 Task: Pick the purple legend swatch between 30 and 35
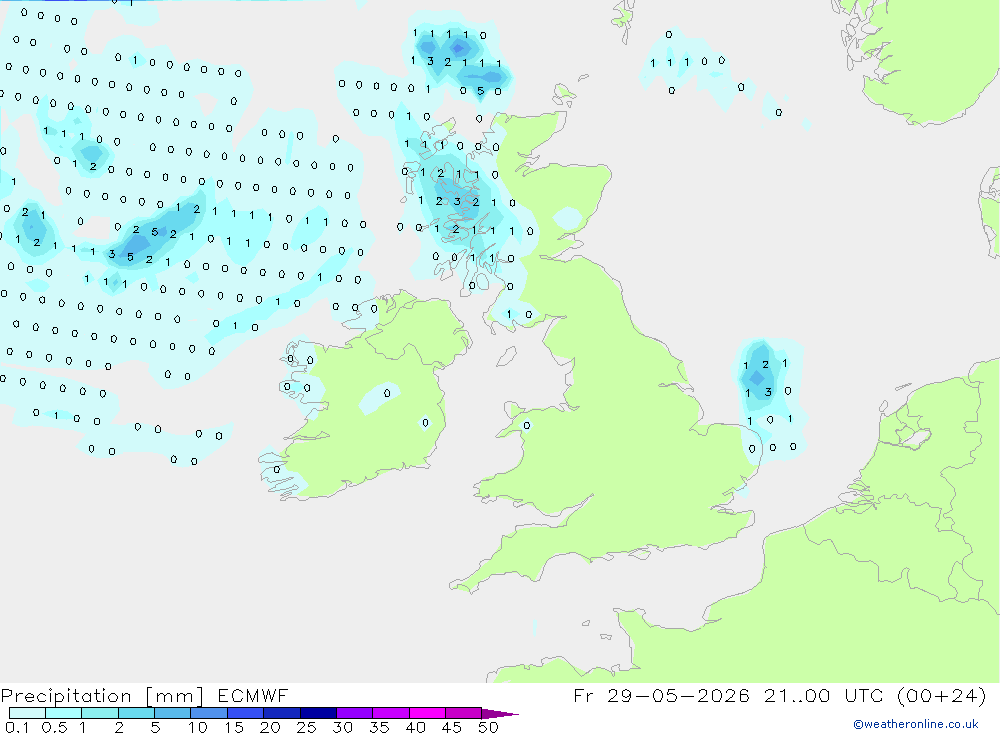point(355,713)
